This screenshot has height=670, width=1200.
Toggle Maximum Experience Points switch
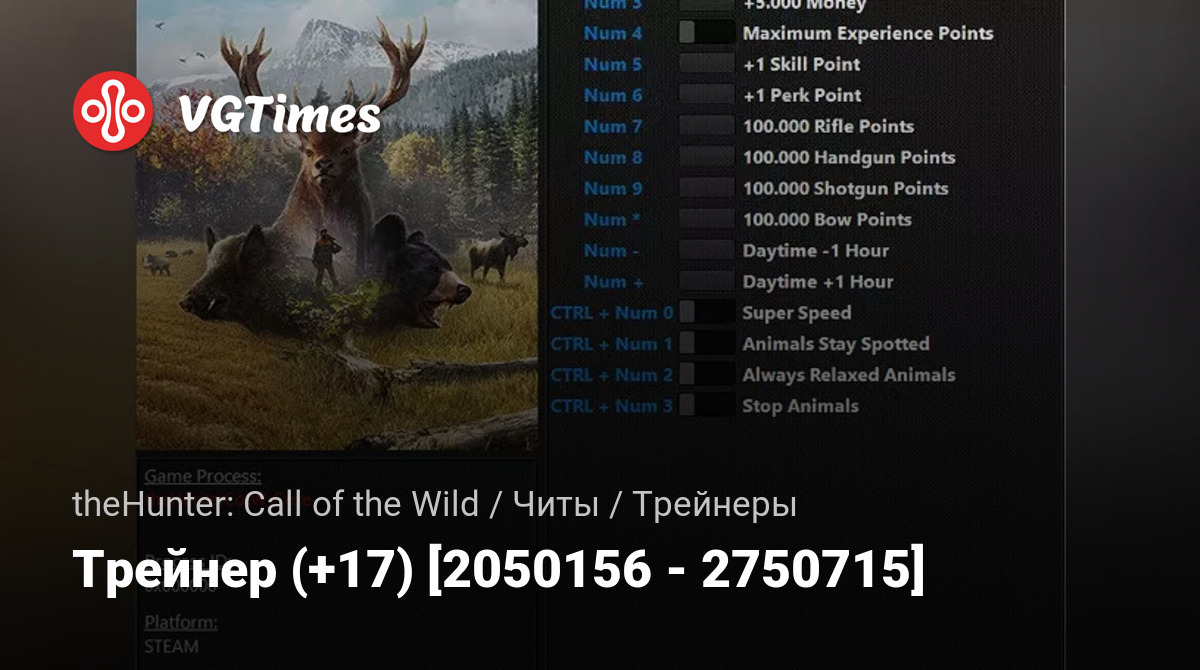(707, 33)
